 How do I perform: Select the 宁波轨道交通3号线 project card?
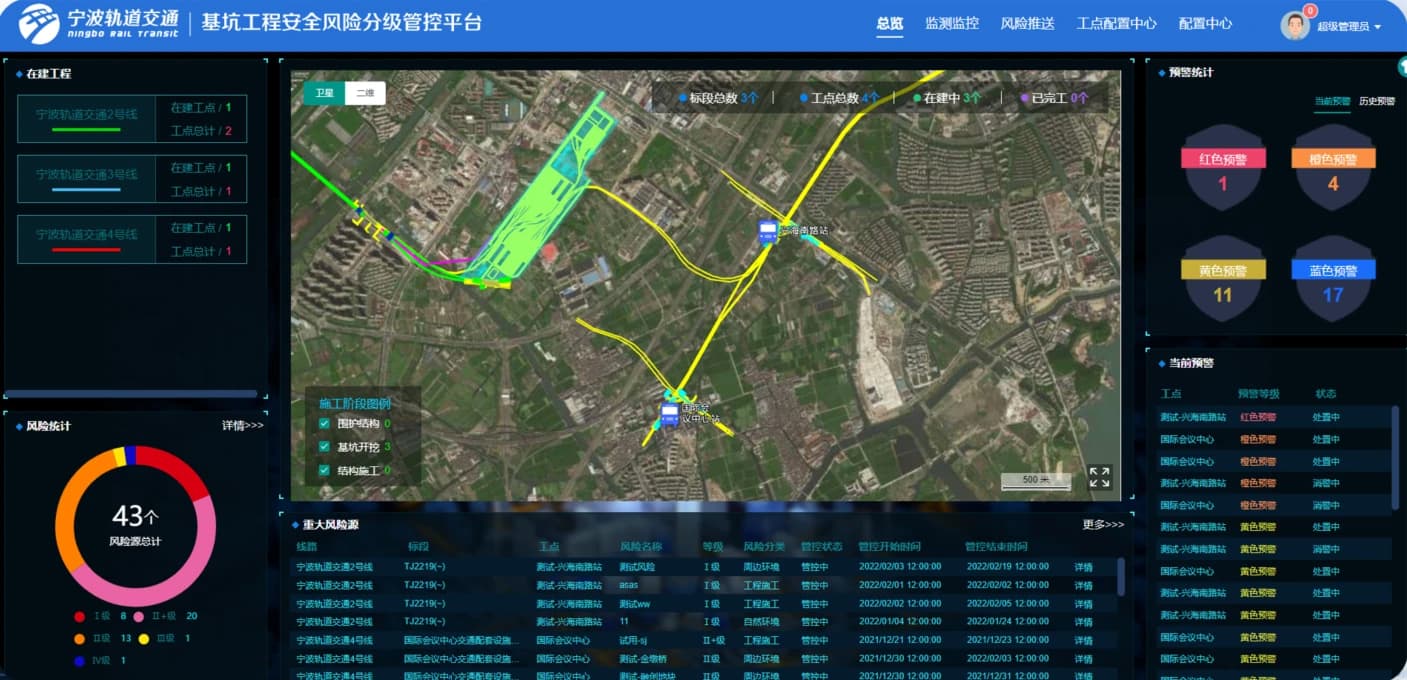pos(132,179)
